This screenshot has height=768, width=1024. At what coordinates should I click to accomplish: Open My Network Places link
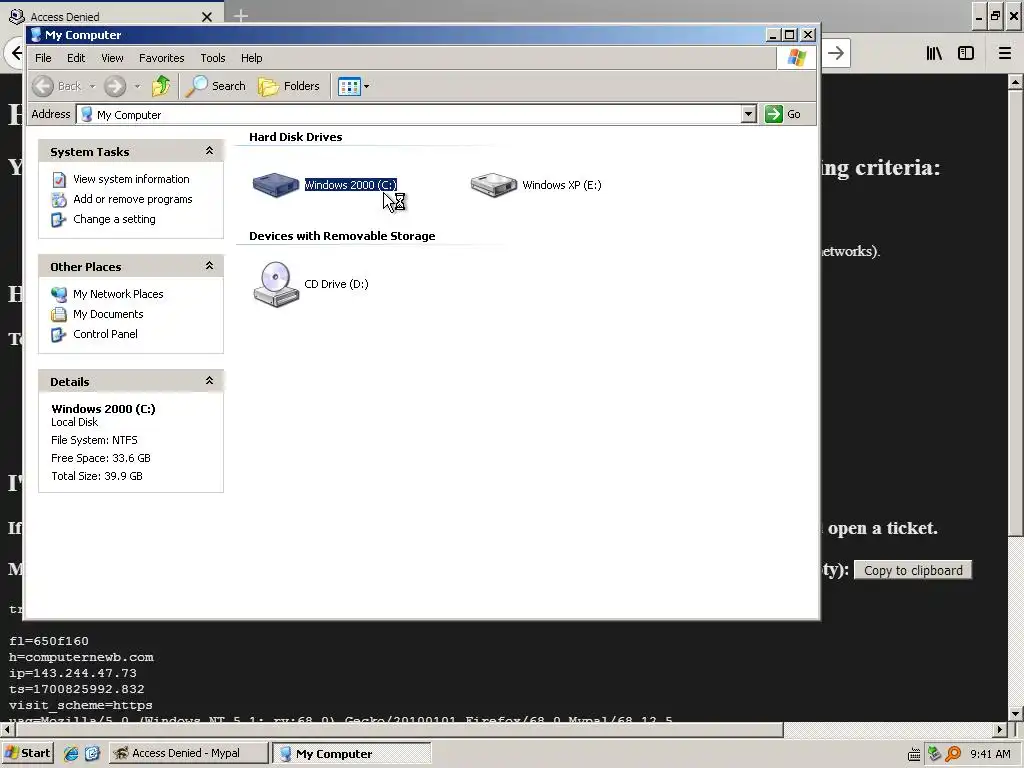[118, 294]
